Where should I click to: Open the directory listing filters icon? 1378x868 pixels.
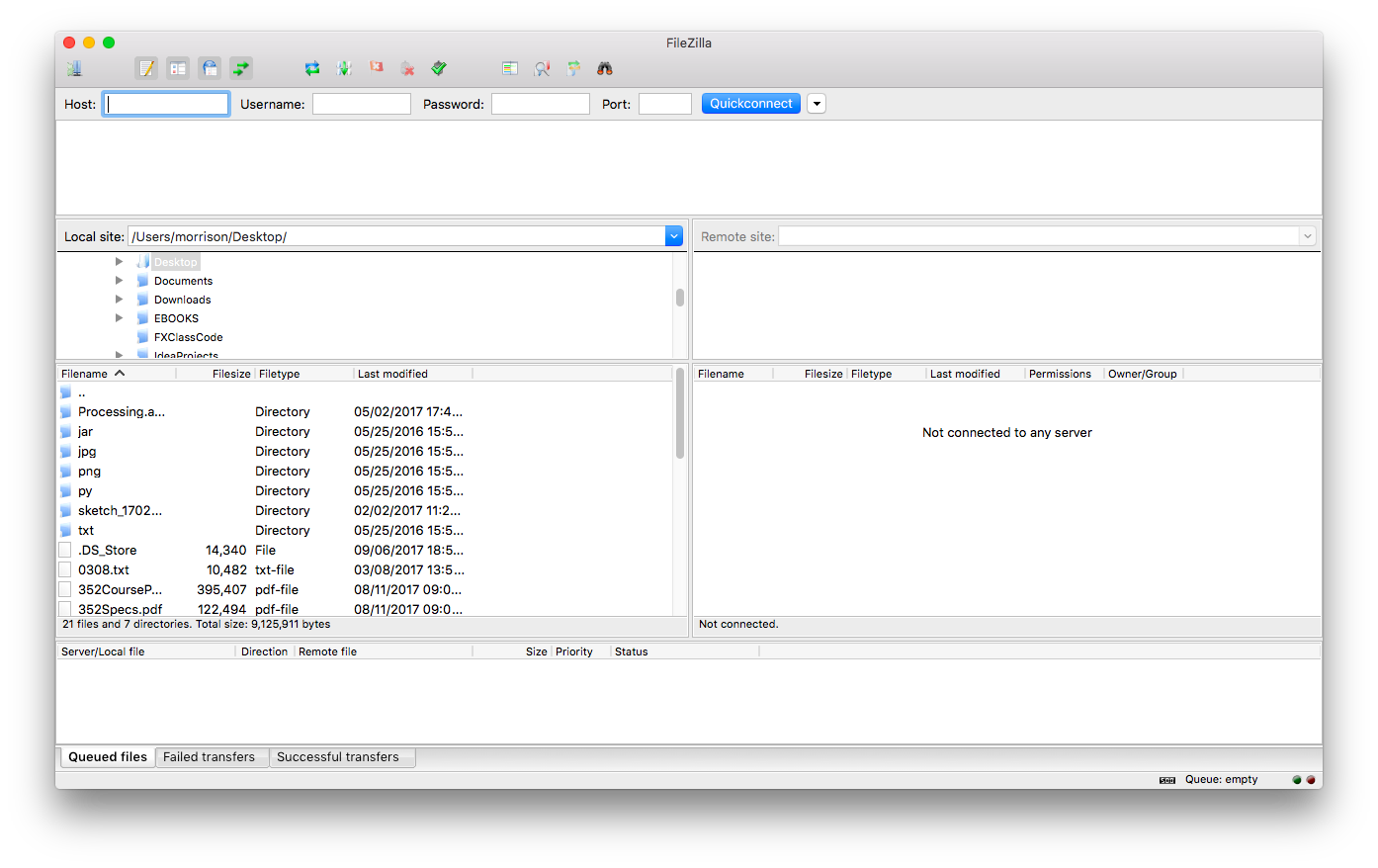510,68
